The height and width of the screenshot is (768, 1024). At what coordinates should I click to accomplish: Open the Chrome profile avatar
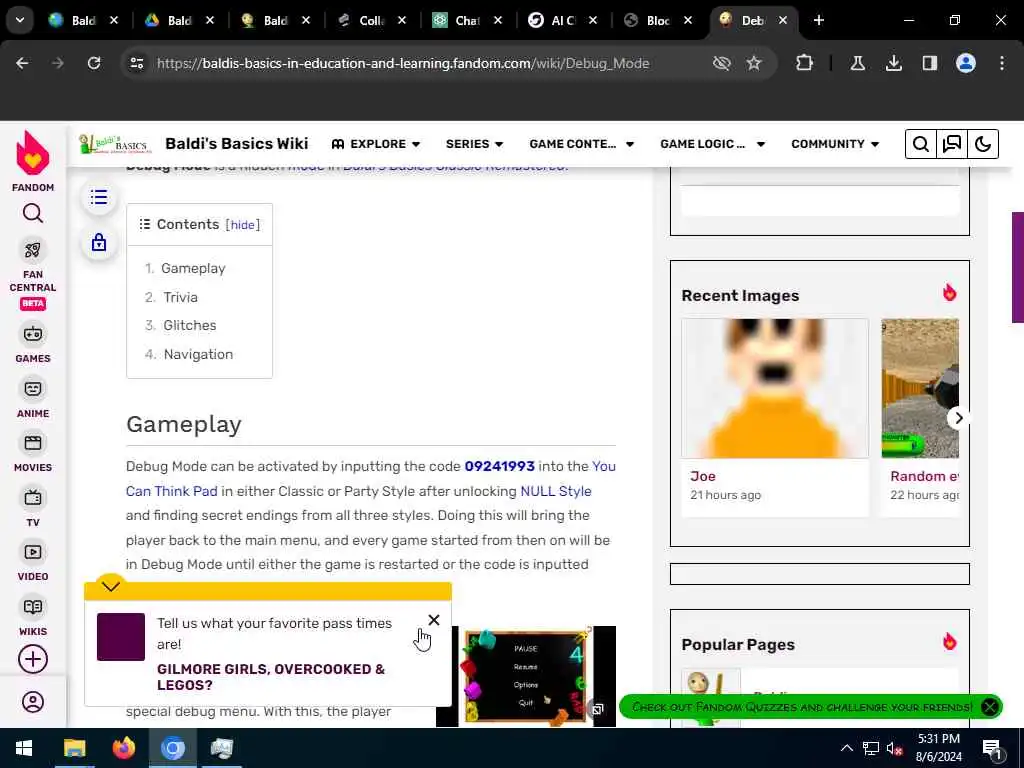click(966, 63)
